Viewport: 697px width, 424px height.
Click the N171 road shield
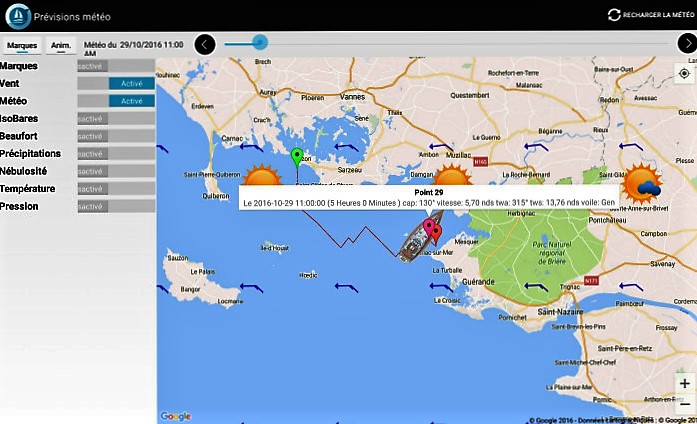pos(591,281)
